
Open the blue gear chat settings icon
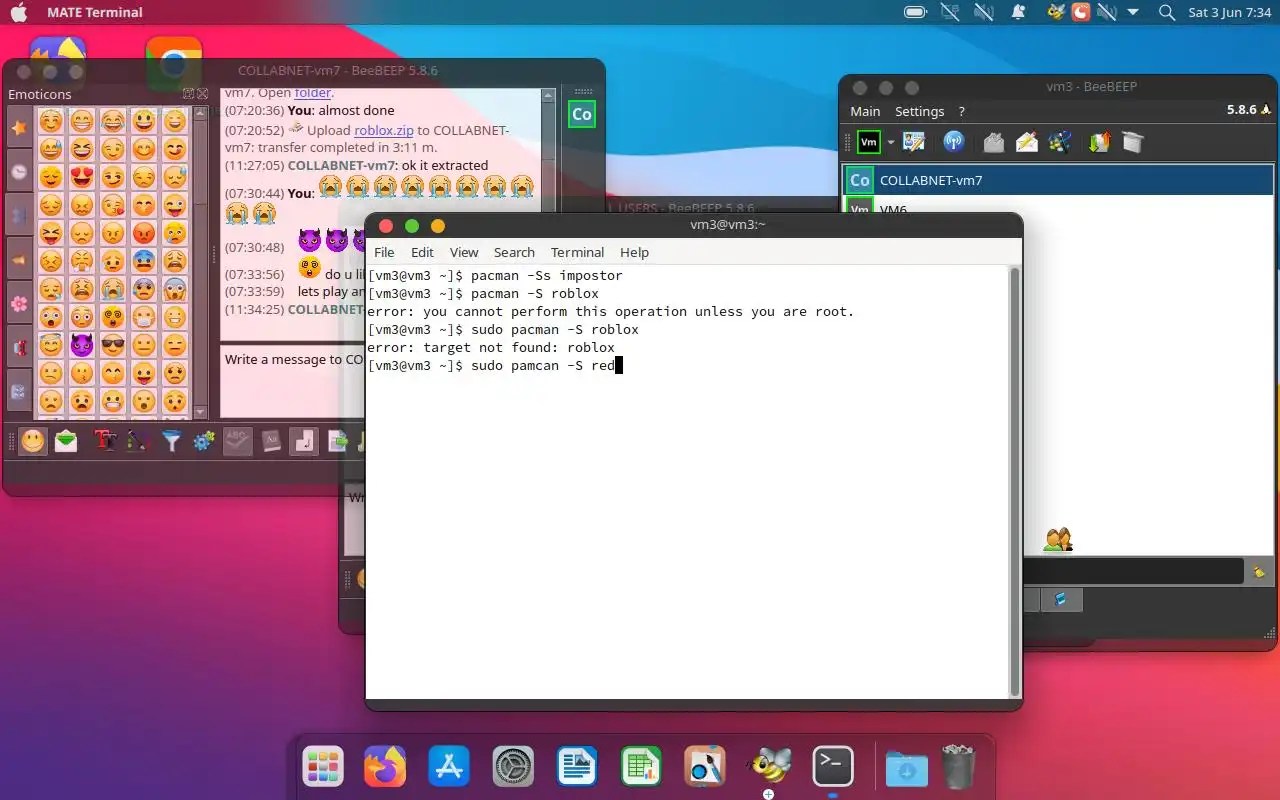coord(204,441)
